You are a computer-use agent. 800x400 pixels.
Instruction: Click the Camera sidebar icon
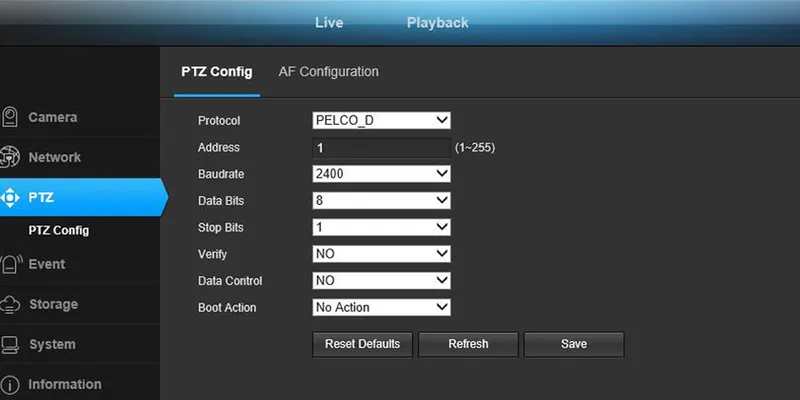tap(10, 117)
